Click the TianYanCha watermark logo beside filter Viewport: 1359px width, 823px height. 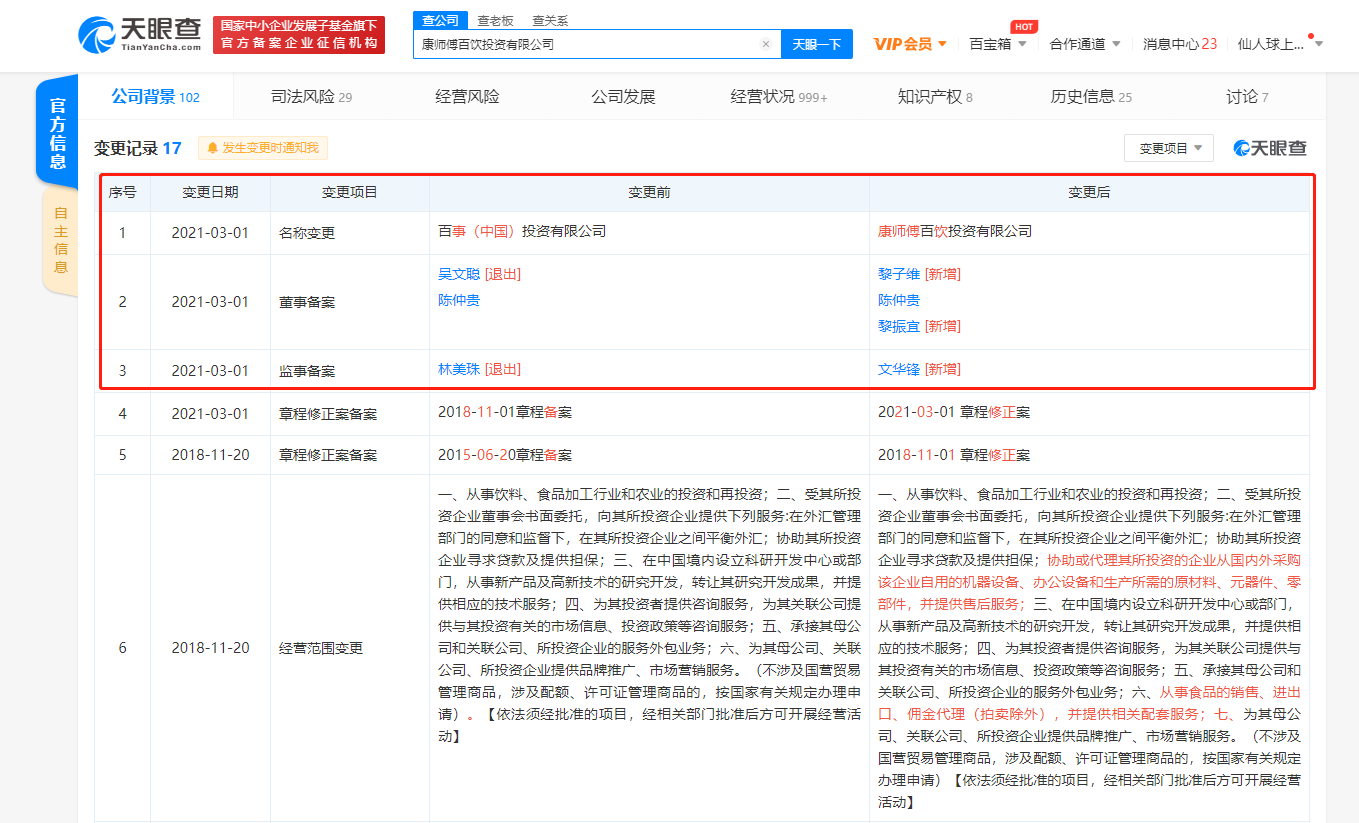(1270, 148)
